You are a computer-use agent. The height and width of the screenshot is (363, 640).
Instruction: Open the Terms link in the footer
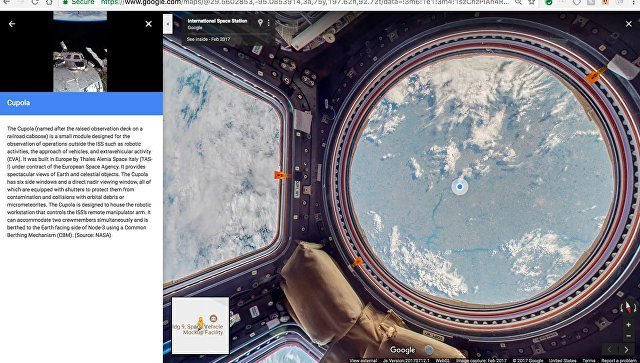click(589, 361)
